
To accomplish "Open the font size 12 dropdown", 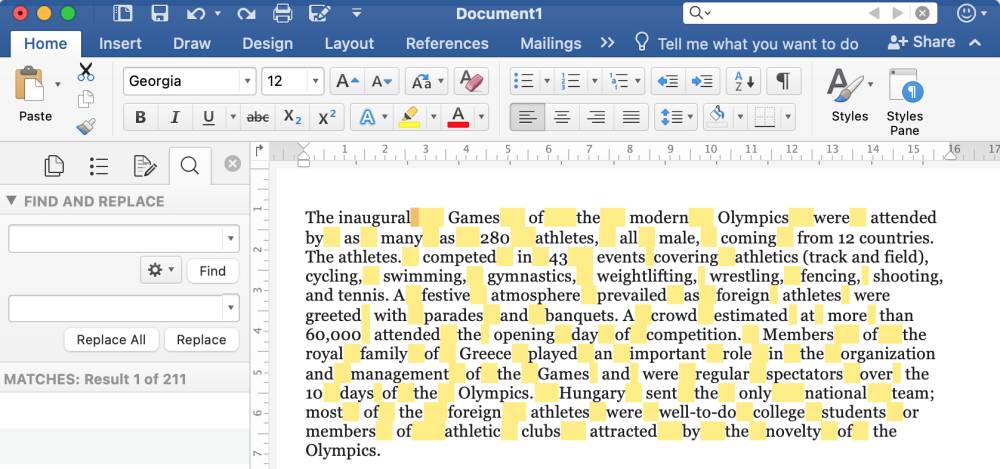I will tap(315, 81).
